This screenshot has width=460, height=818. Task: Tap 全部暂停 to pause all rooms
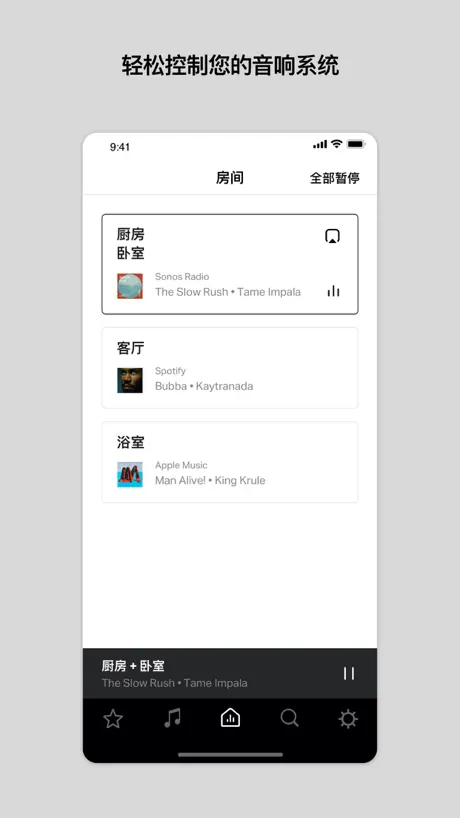click(335, 178)
